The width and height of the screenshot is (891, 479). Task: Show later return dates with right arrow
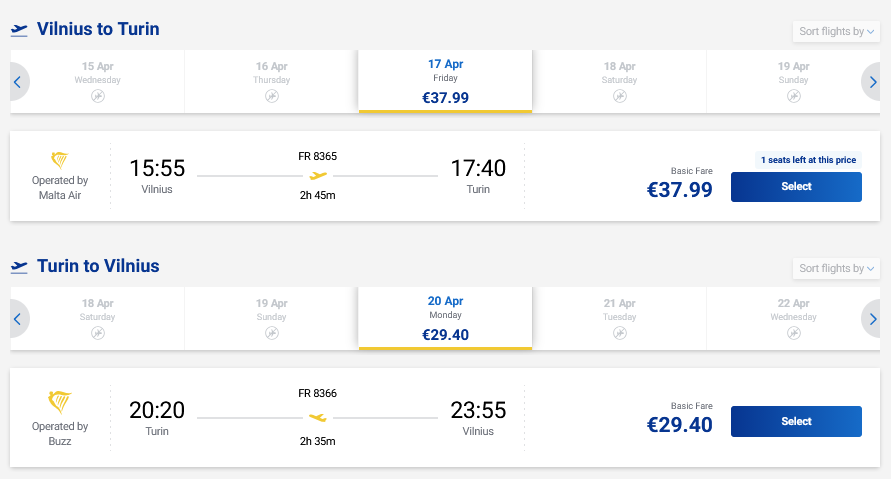872,319
